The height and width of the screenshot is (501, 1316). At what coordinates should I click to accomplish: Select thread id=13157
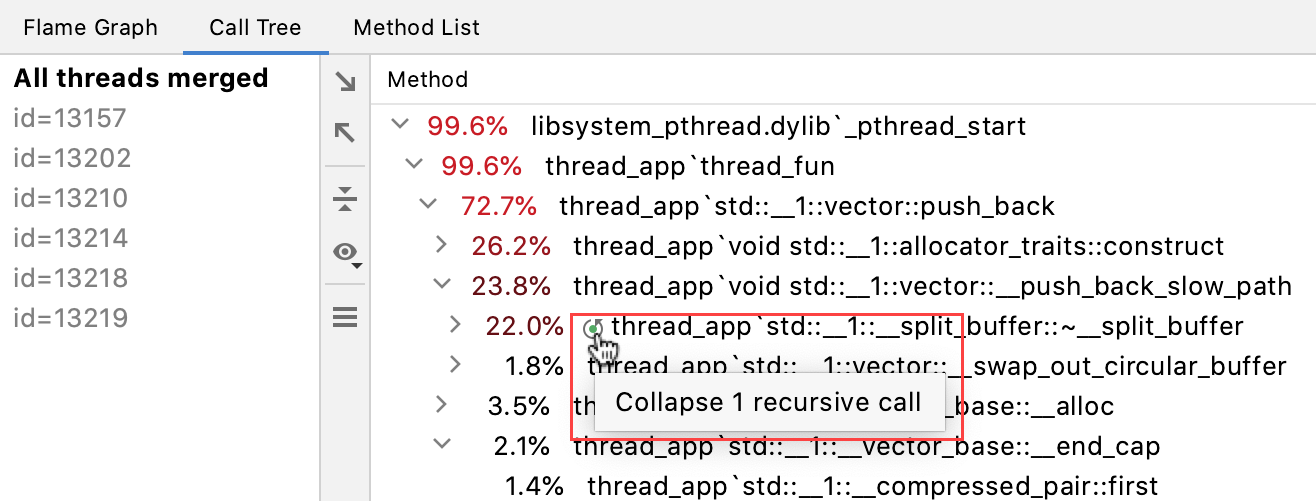(70, 119)
